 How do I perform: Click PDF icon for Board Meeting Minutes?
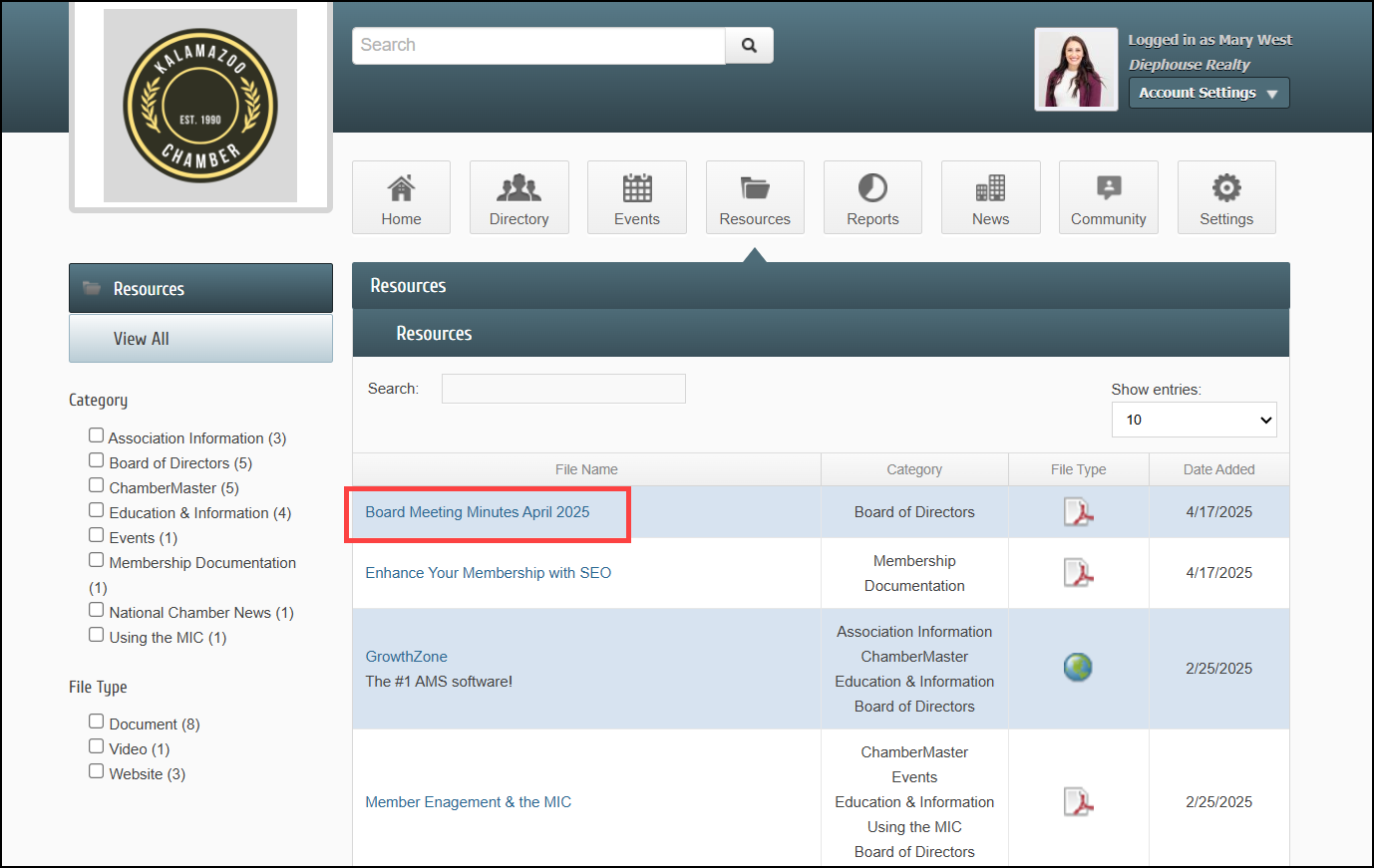(1078, 512)
